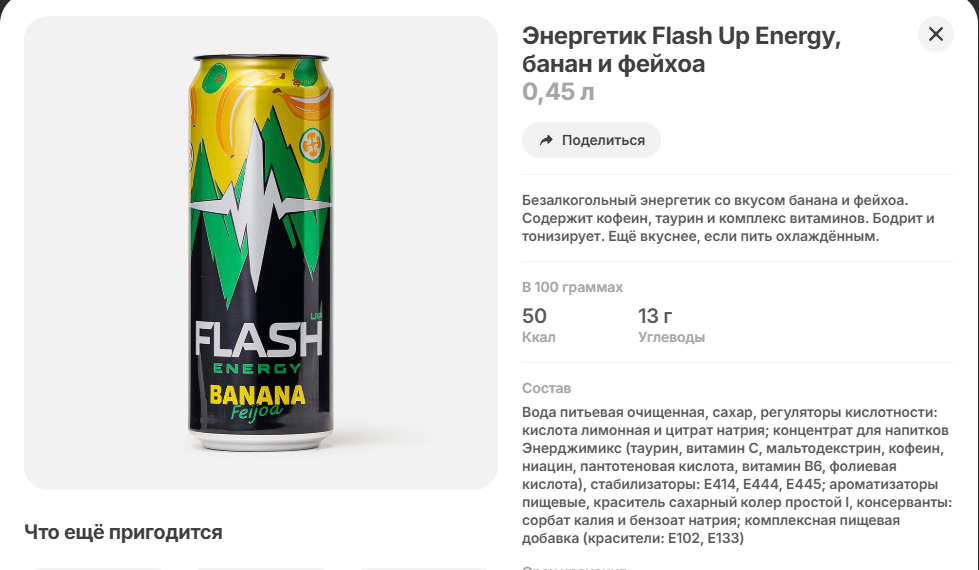Click the ingredients list text
The image size is (979, 570).
(737, 475)
